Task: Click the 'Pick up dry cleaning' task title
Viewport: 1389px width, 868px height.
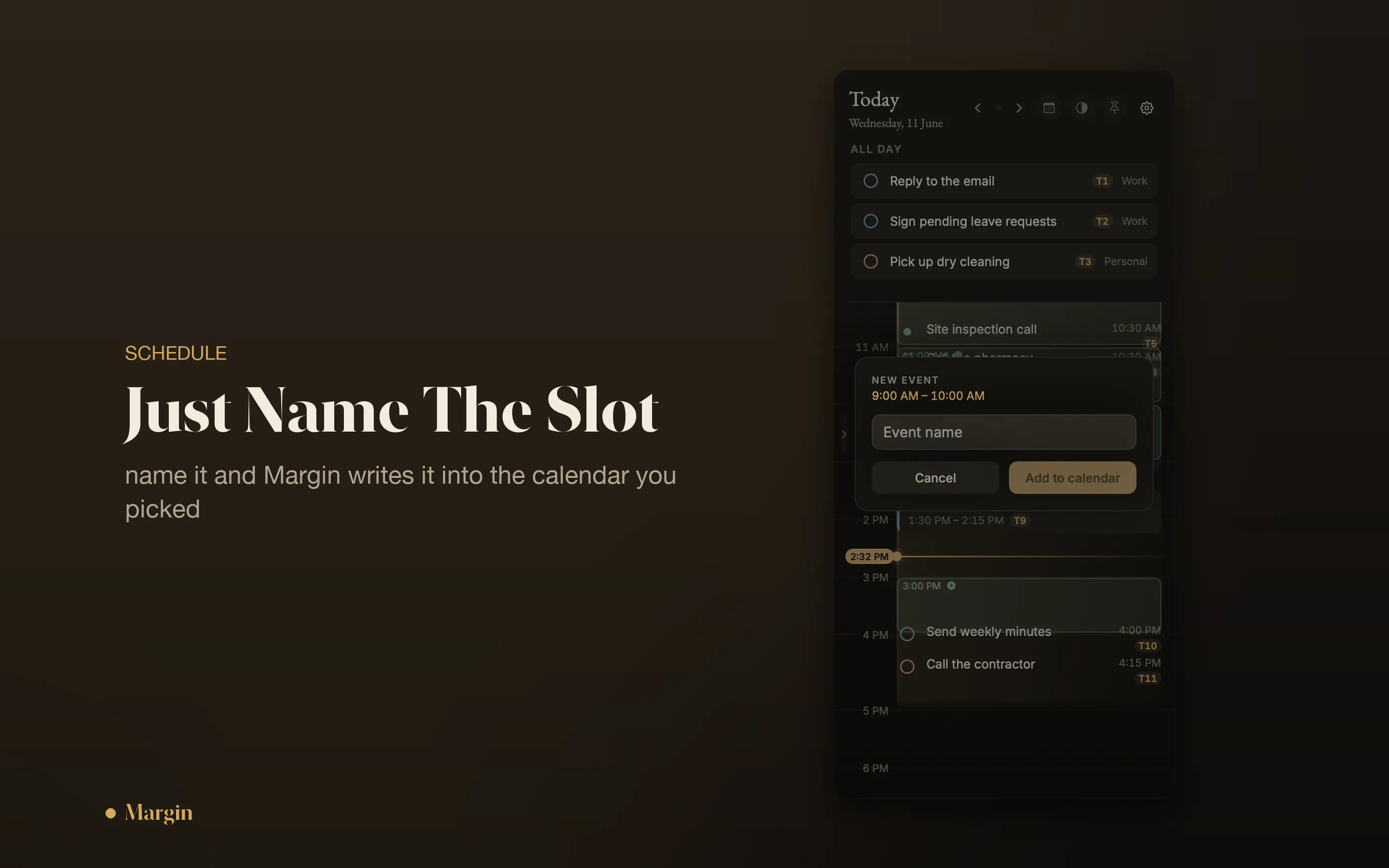Action: pyautogui.click(x=949, y=261)
